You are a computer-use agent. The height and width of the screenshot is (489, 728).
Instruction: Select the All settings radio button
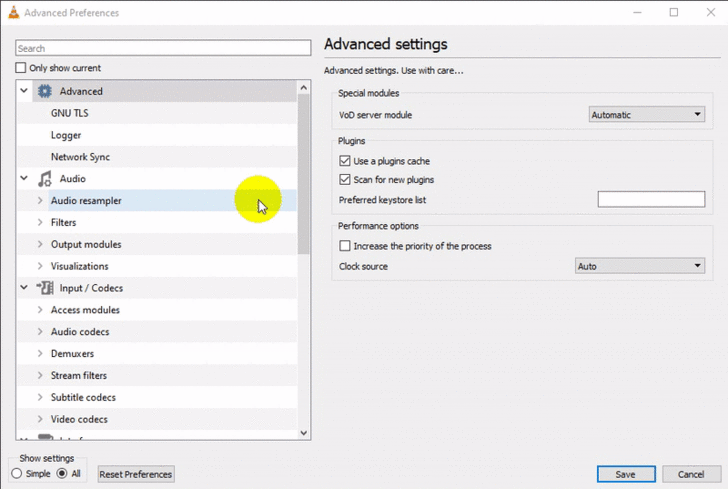(62, 474)
